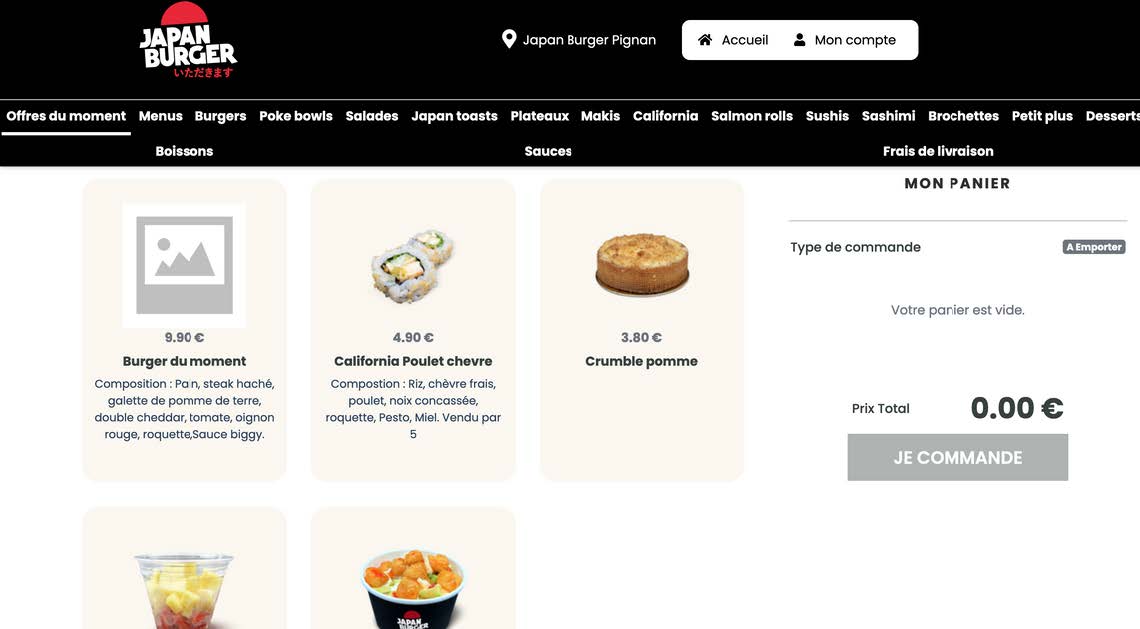This screenshot has height=629, width=1140.
Task: Open the Boissons category
Action: point(184,151)
